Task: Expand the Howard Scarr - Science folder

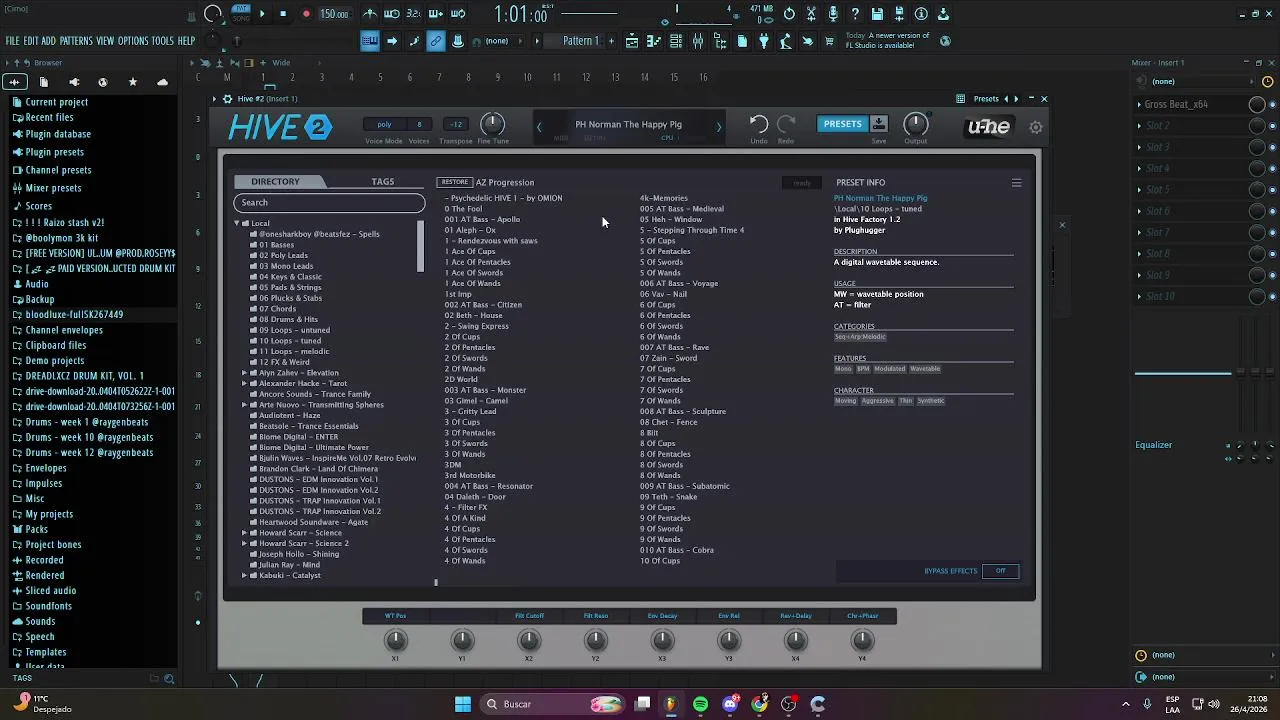Action: [x=244, y=533]
